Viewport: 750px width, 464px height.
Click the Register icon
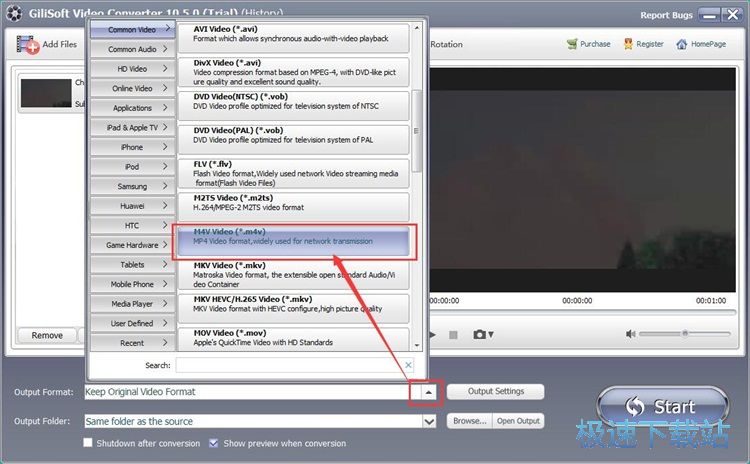point(629,44)
